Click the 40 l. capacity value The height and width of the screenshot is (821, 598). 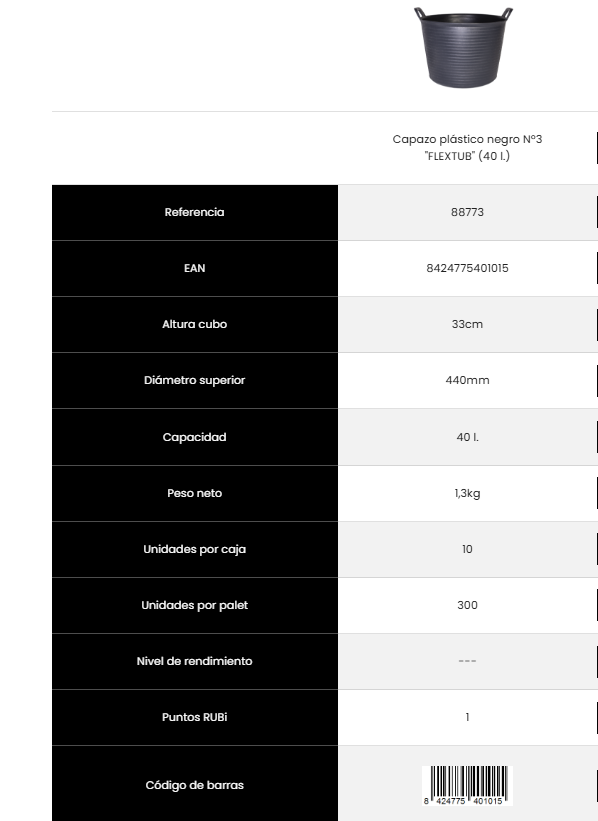tap(467, 437)
